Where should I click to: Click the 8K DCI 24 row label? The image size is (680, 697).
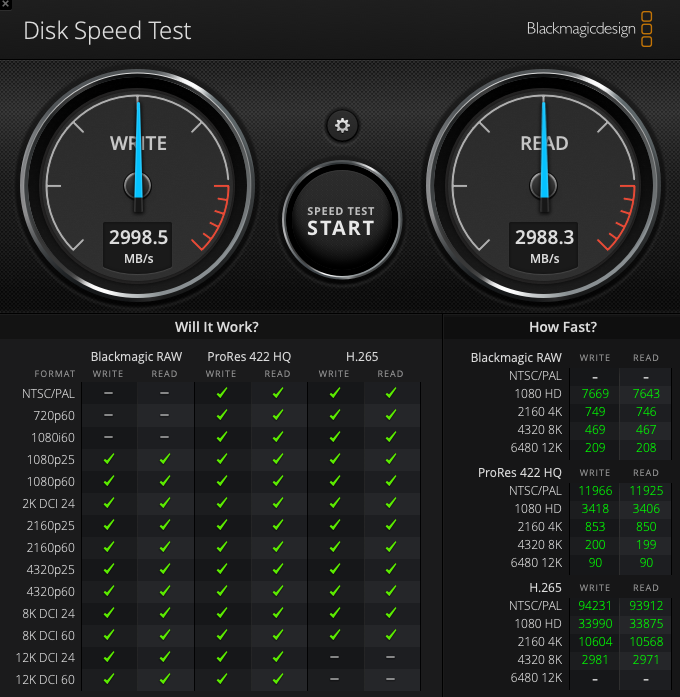[x=48, y=614]
